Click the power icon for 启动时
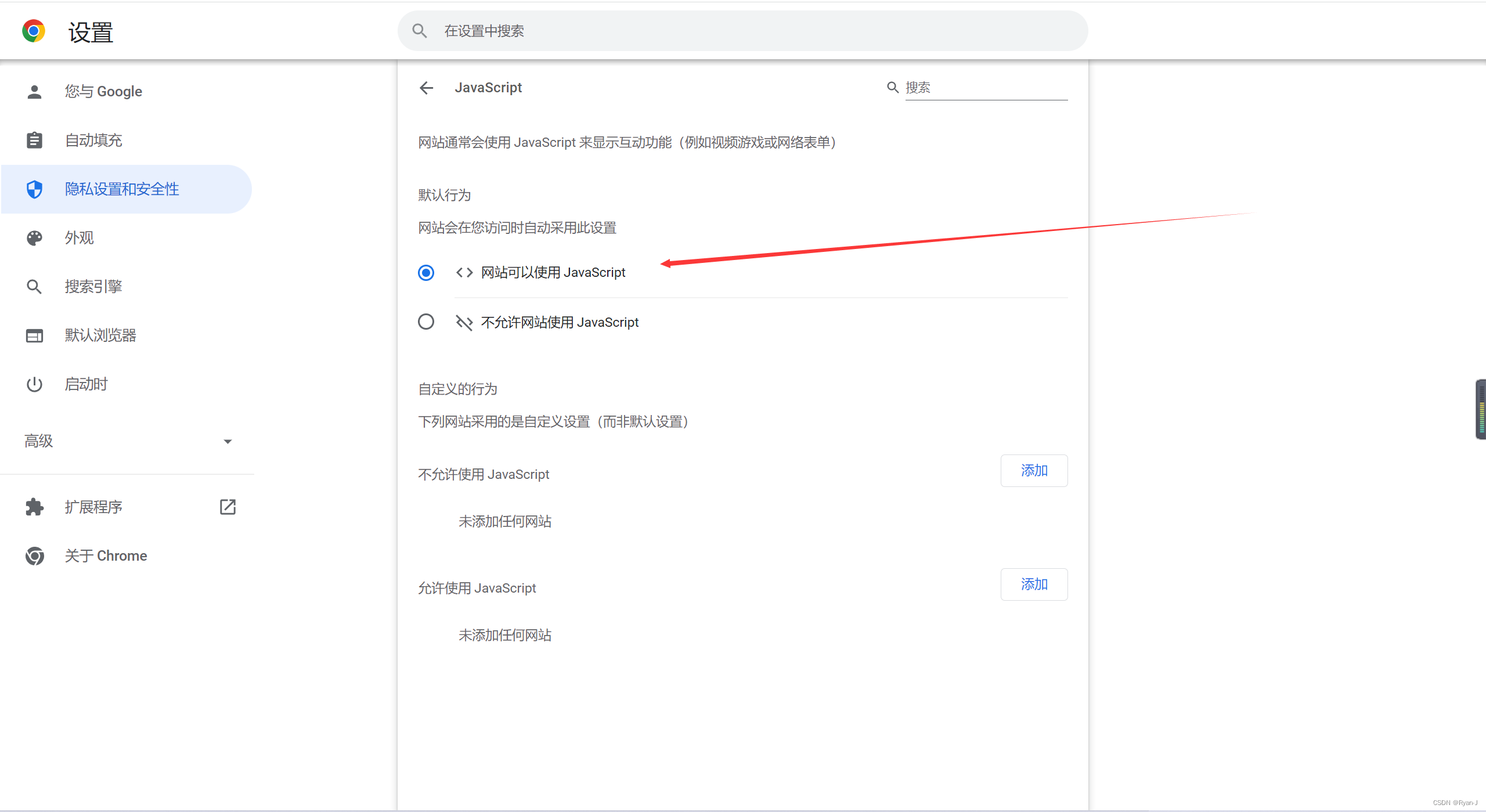Image resolution: width=1486 pixels, height=812 pixels. tap(34, 384)
